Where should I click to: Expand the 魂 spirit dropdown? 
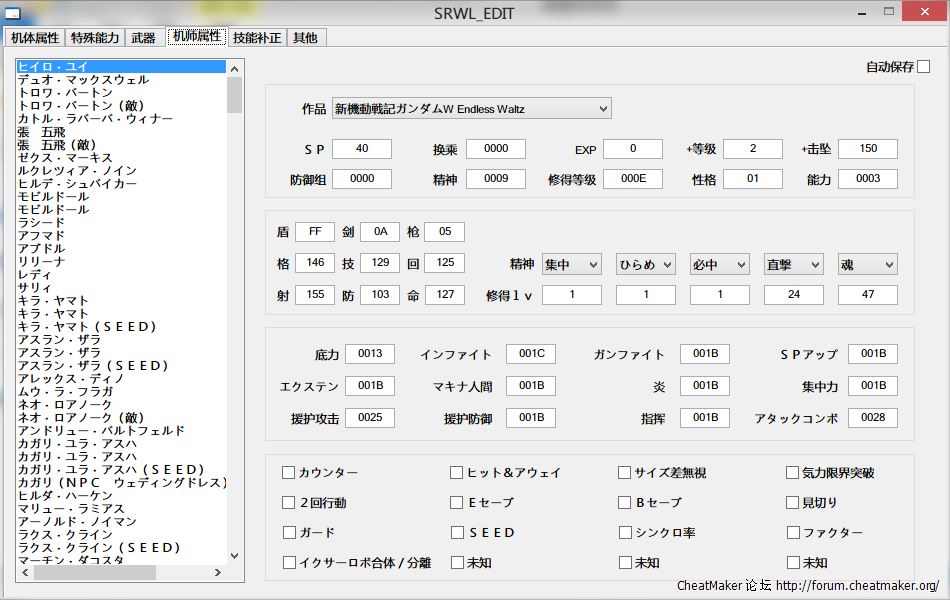(x=867, y=265)
